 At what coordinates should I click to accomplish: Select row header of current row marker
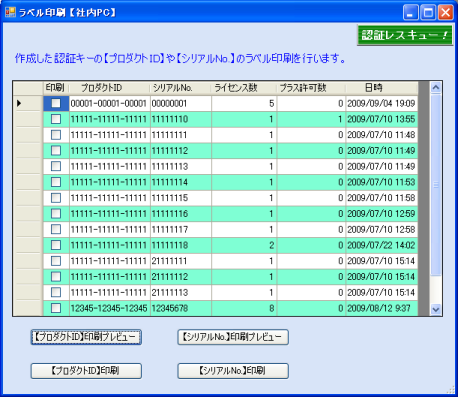pos(28,103)
